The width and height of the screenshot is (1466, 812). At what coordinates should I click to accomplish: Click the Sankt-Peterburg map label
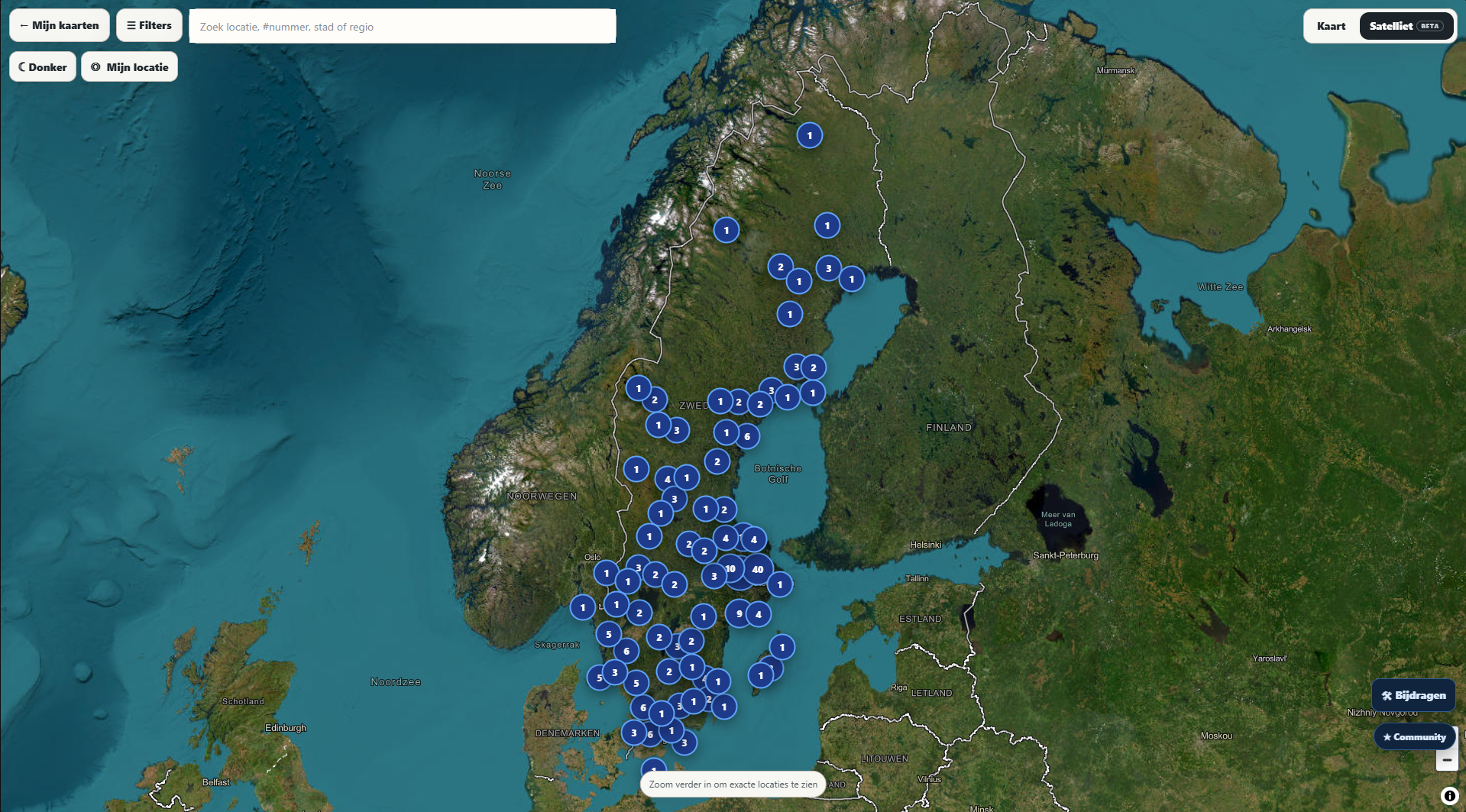(1066, 555)
